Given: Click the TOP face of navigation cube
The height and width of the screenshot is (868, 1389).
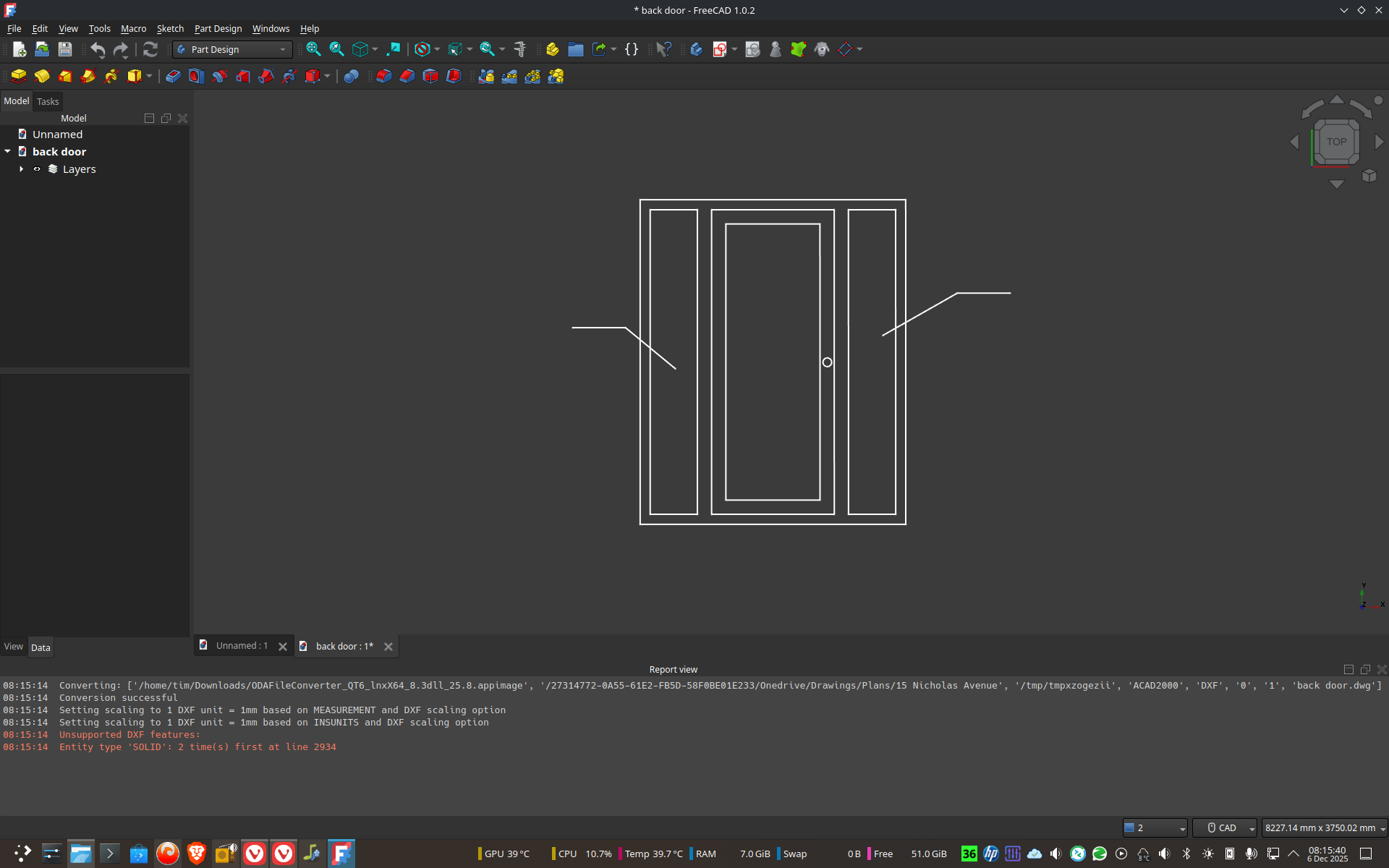Looking at the screenshot, I should pyautogui.click(x=1336, y=142).
